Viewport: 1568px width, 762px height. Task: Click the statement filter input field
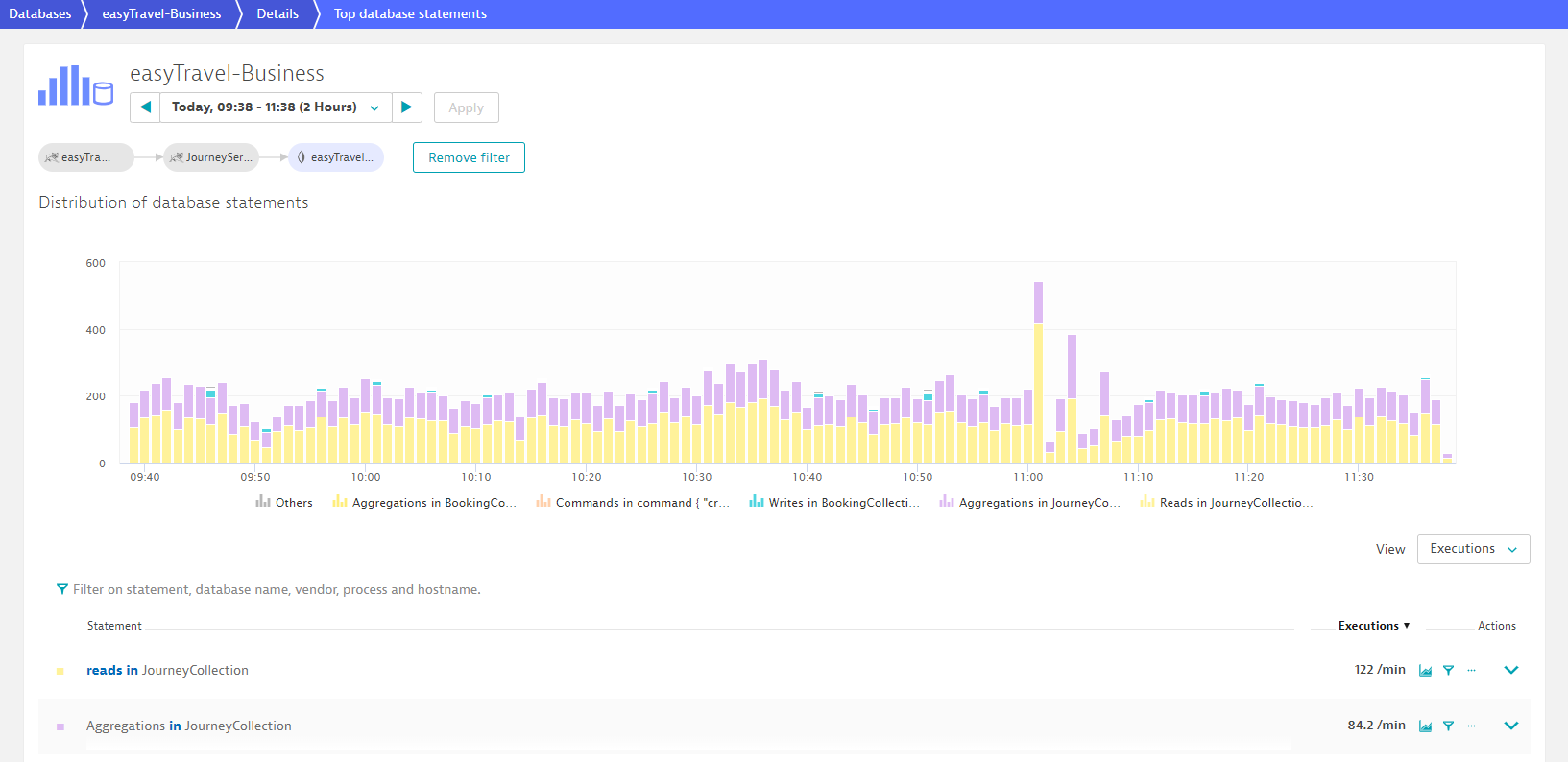277,589
